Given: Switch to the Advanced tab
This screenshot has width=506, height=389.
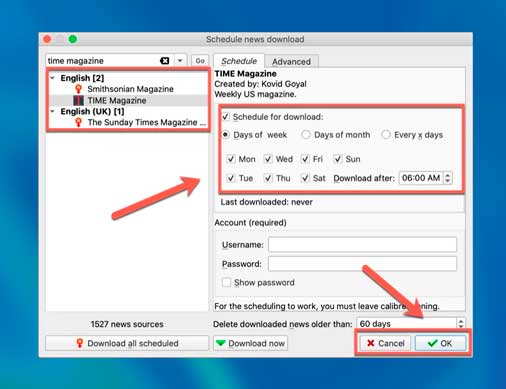Looking at the screenshot, I should point(291,62).
